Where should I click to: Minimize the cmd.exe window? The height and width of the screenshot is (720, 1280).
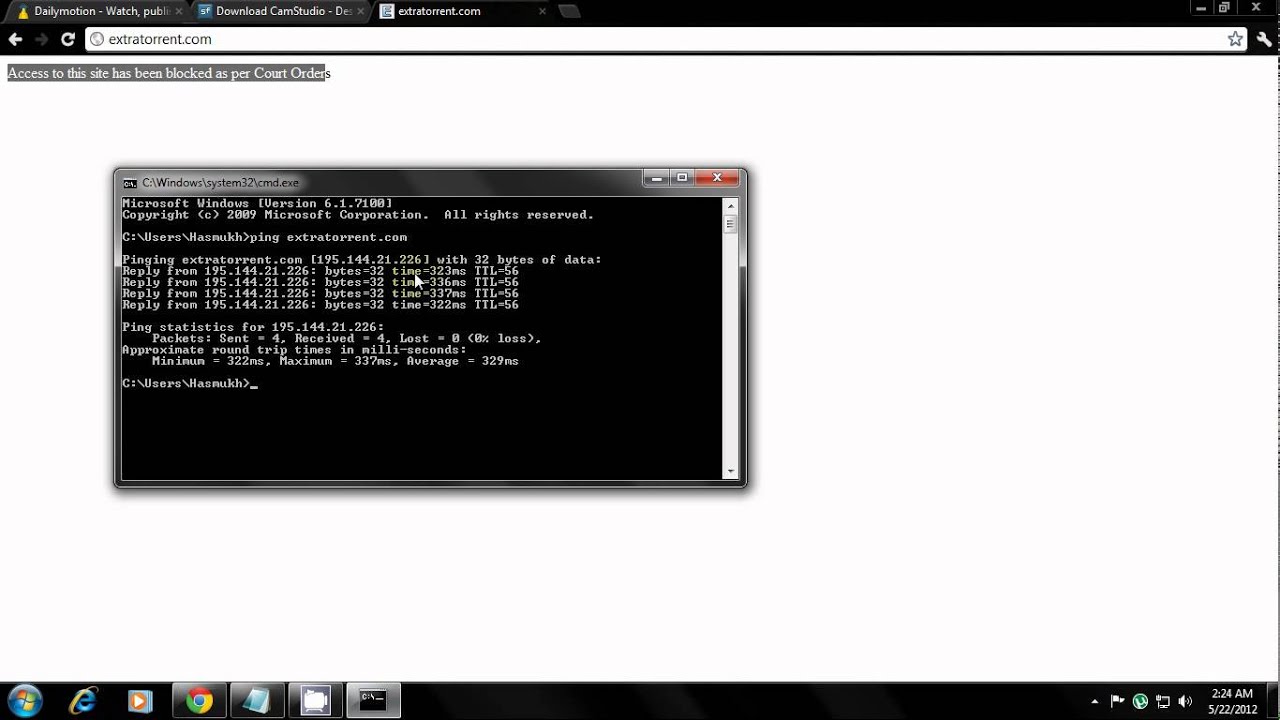click(656, 178)
